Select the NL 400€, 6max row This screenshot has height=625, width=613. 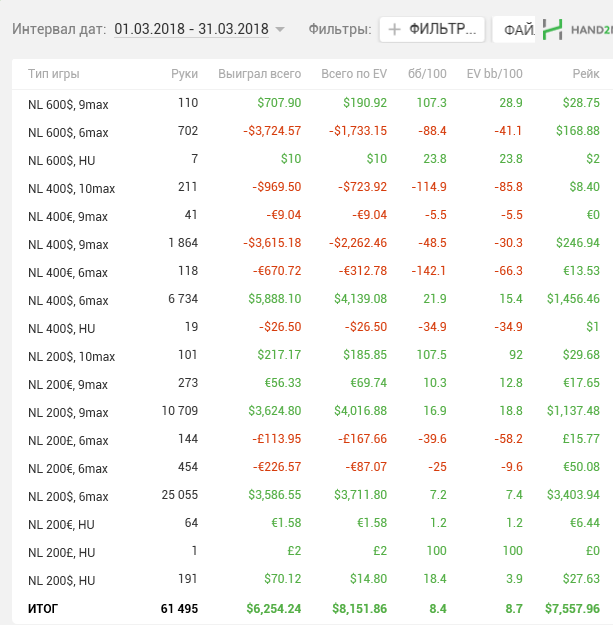[68, 272]
